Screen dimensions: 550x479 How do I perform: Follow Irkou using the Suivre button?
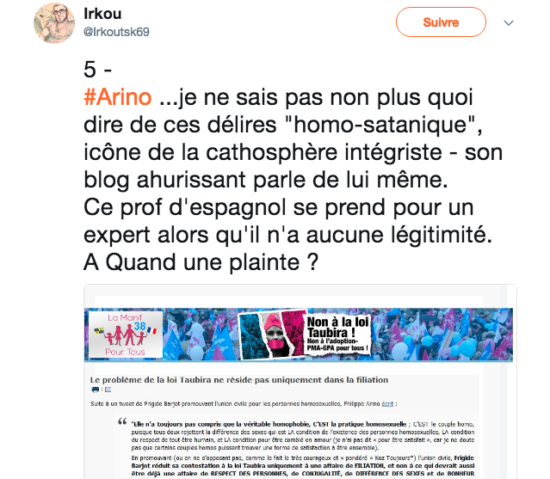click(x=441, y=22)
